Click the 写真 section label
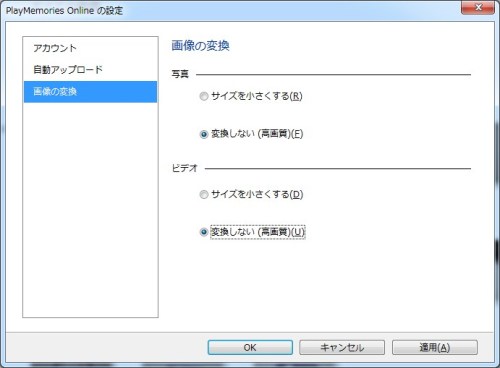Viewport: 500px width, 368px height. click(180, 74)
